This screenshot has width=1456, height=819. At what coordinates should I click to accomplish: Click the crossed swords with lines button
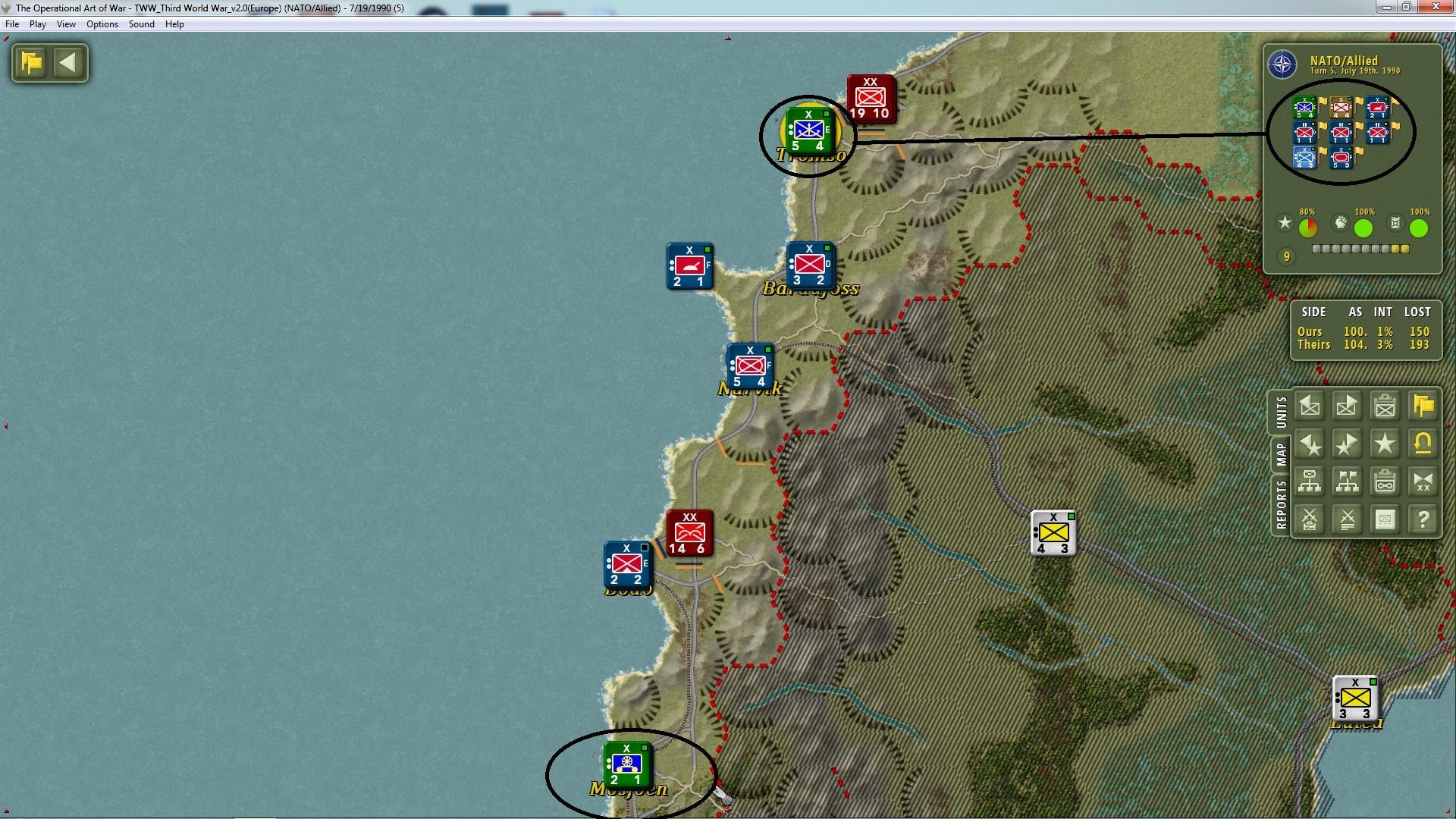click(1348, 520)
